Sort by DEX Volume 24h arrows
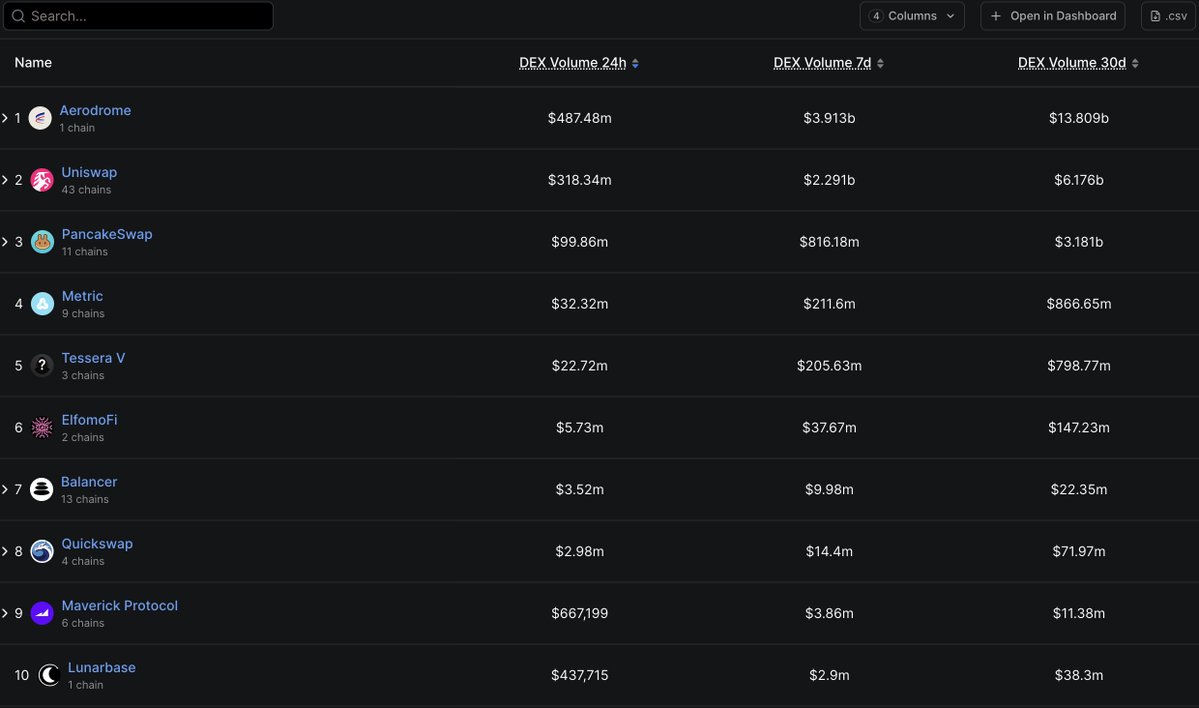 coord(635,63)
